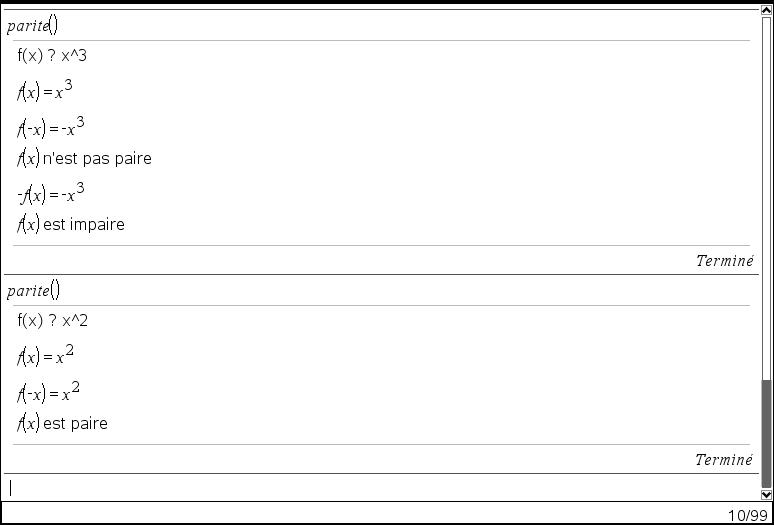
Task: Click the 'f(x) est impaire' result
Action: (71, 225)
